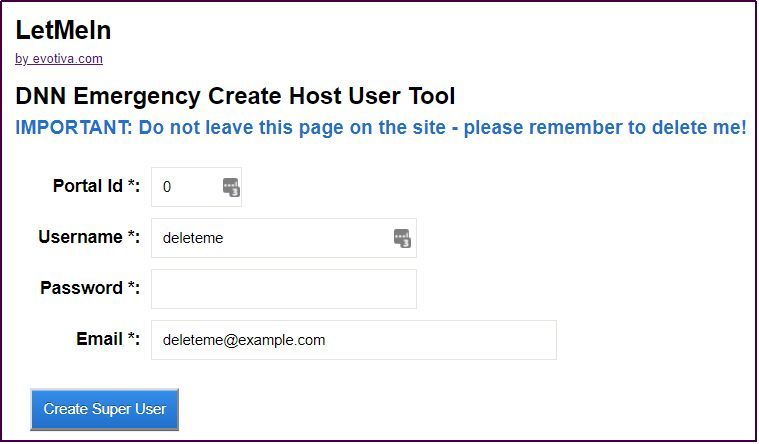Click the blue IMPORTANT warning message
This screenshot has height=444, width=759.
381,127
